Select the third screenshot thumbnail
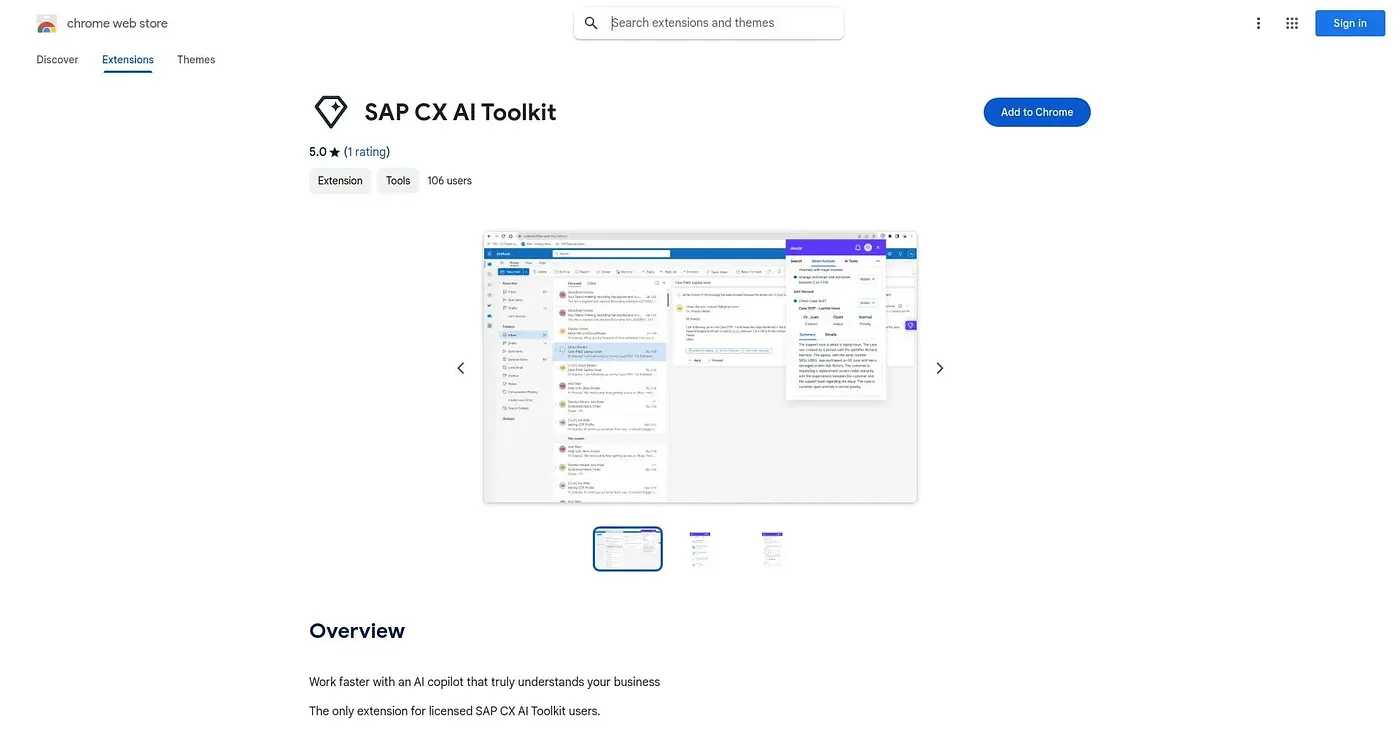This screenshot has height=729, width=1400. pyautogui.click(x=772, y=549)
